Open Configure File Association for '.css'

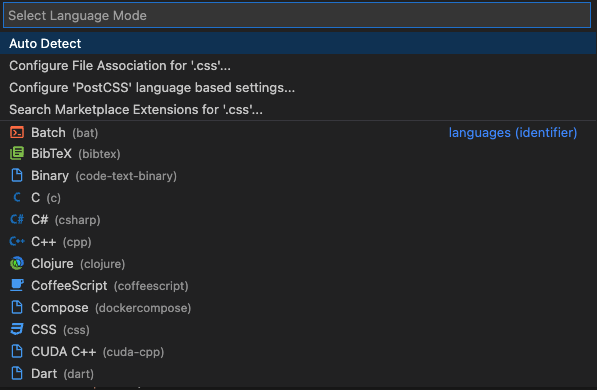298,66
